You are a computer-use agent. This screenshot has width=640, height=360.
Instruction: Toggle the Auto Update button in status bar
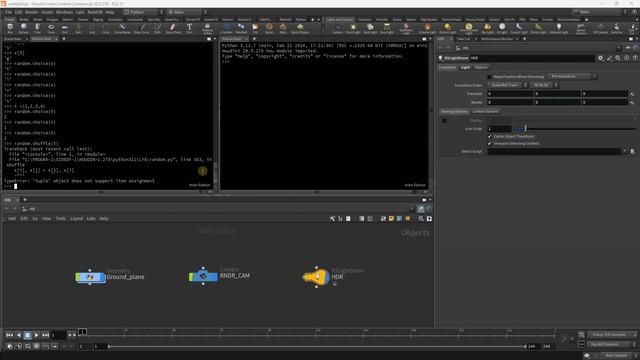pyautogui.click(x=616, y=356)
